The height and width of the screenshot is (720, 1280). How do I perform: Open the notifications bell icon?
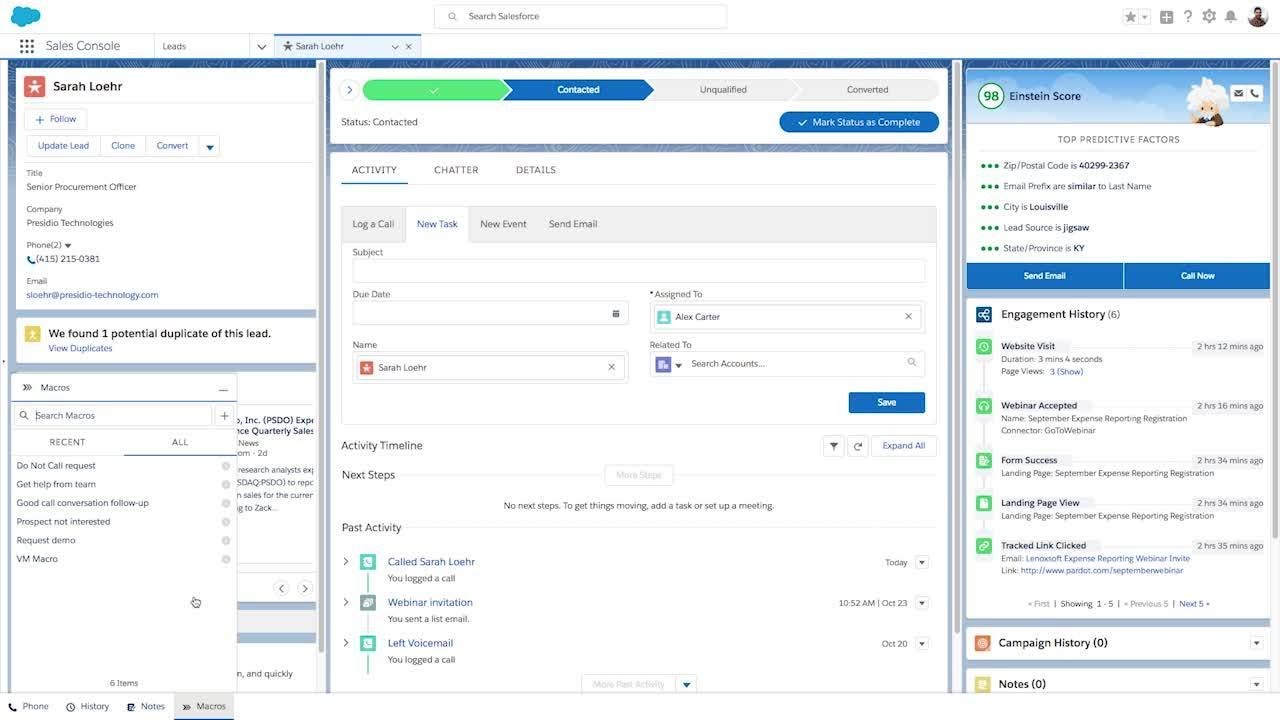point(1231,17)
